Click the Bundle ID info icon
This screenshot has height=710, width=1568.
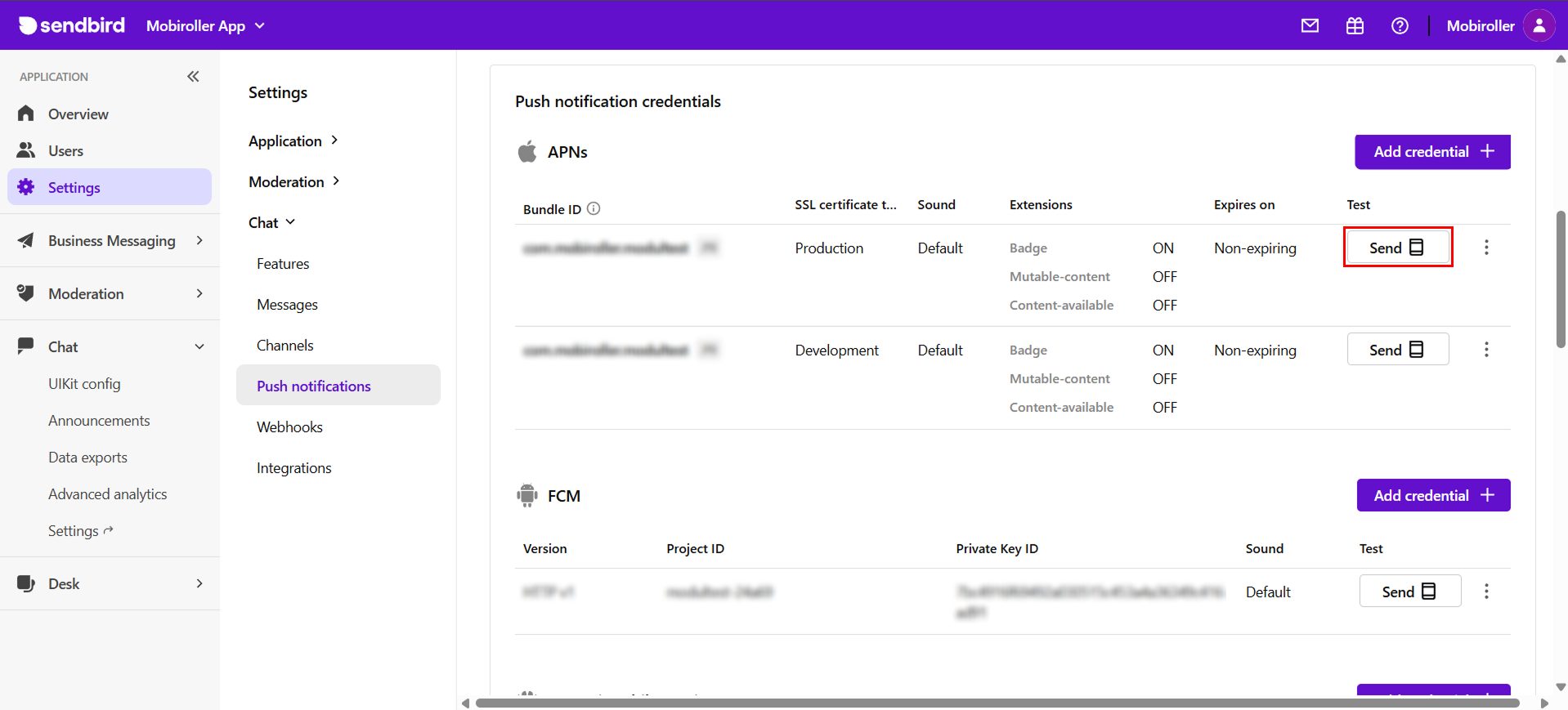594,208
